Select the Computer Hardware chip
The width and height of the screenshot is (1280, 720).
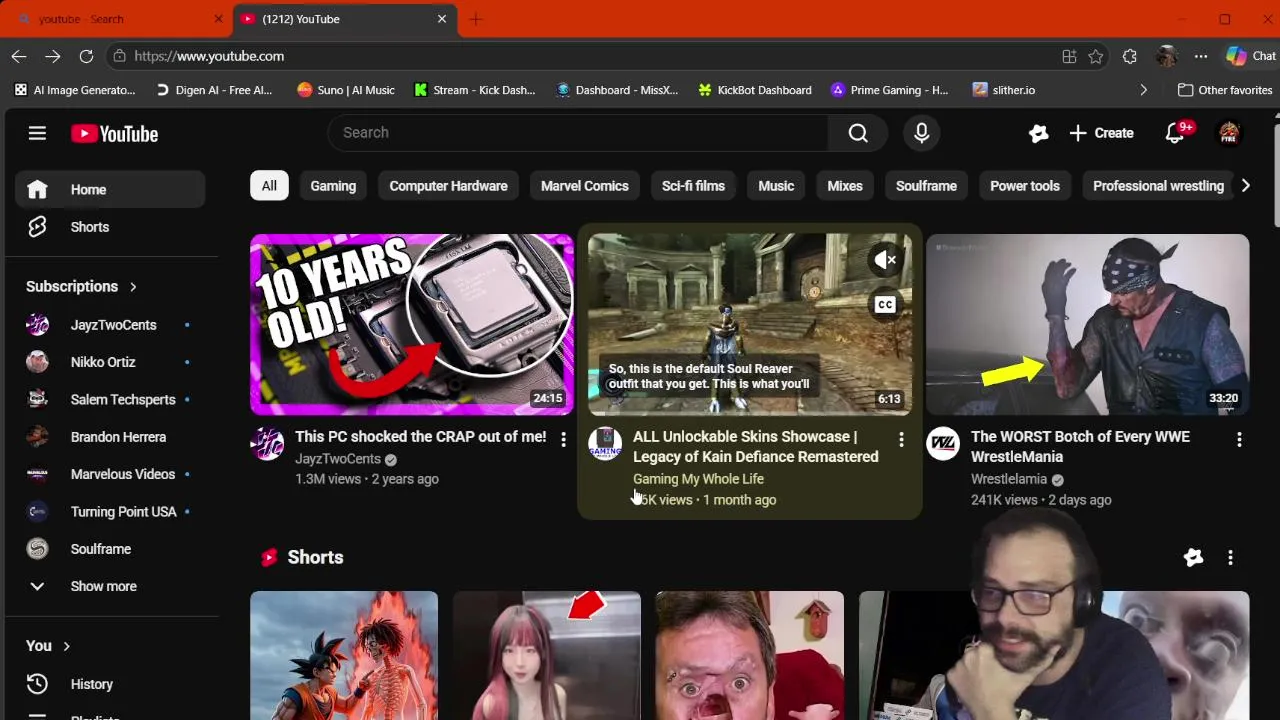[x=448, y=186]
